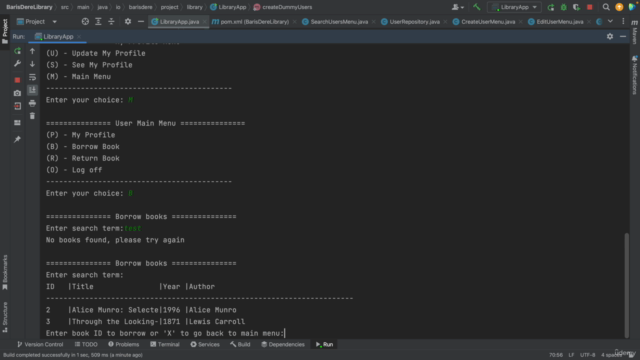Click the camera dump threads icon
The width and height of the screenshot is (640, 360).
coord(17,93)
